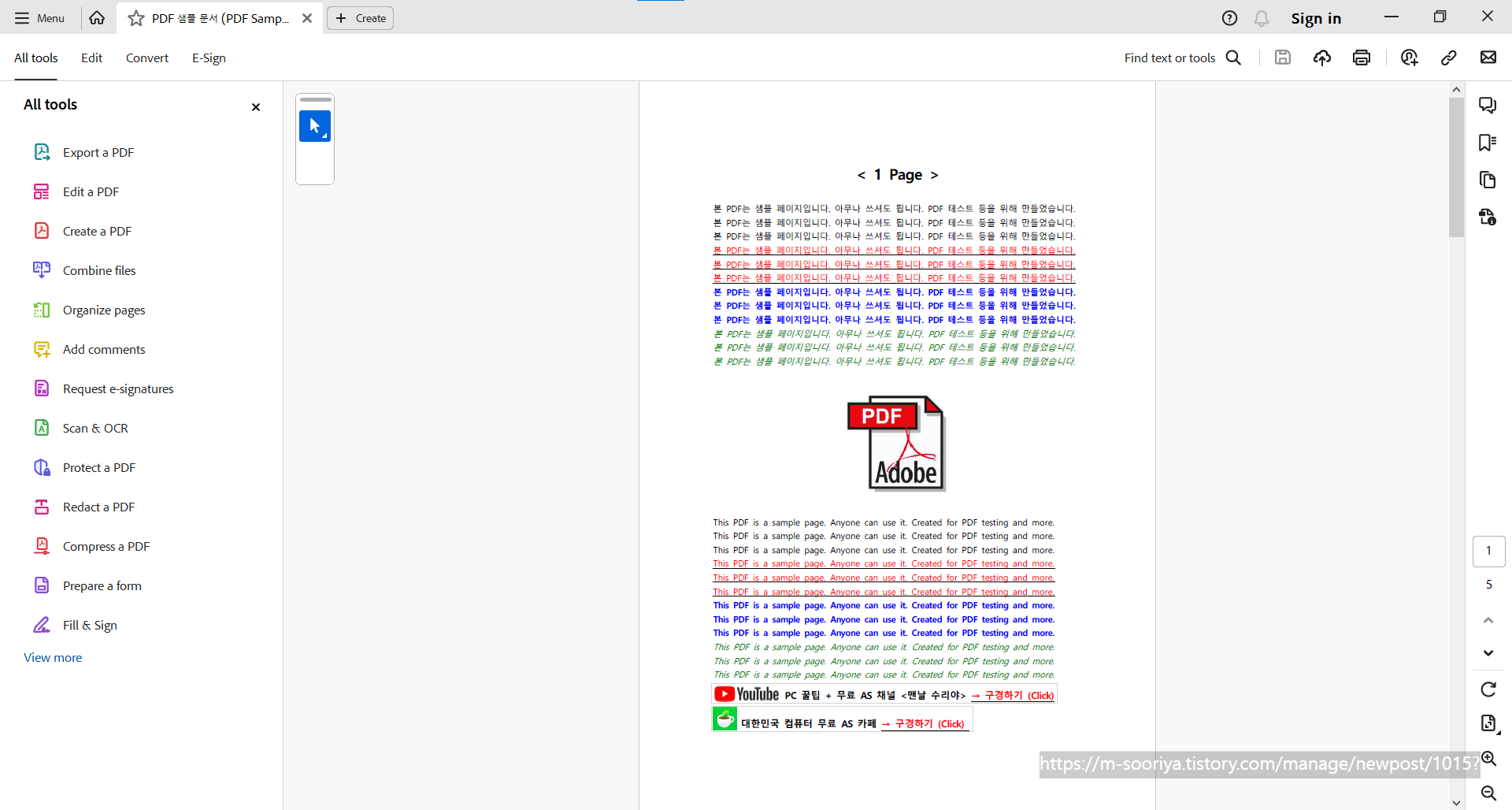Open the Menu hamburger button
The height and width of the screenshot is (810, 1512).
pyautogui.click(x=39, y=18)
